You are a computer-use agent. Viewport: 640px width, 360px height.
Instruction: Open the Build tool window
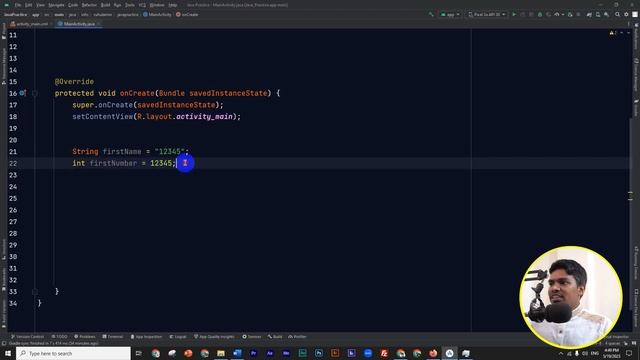coord(275,336)
